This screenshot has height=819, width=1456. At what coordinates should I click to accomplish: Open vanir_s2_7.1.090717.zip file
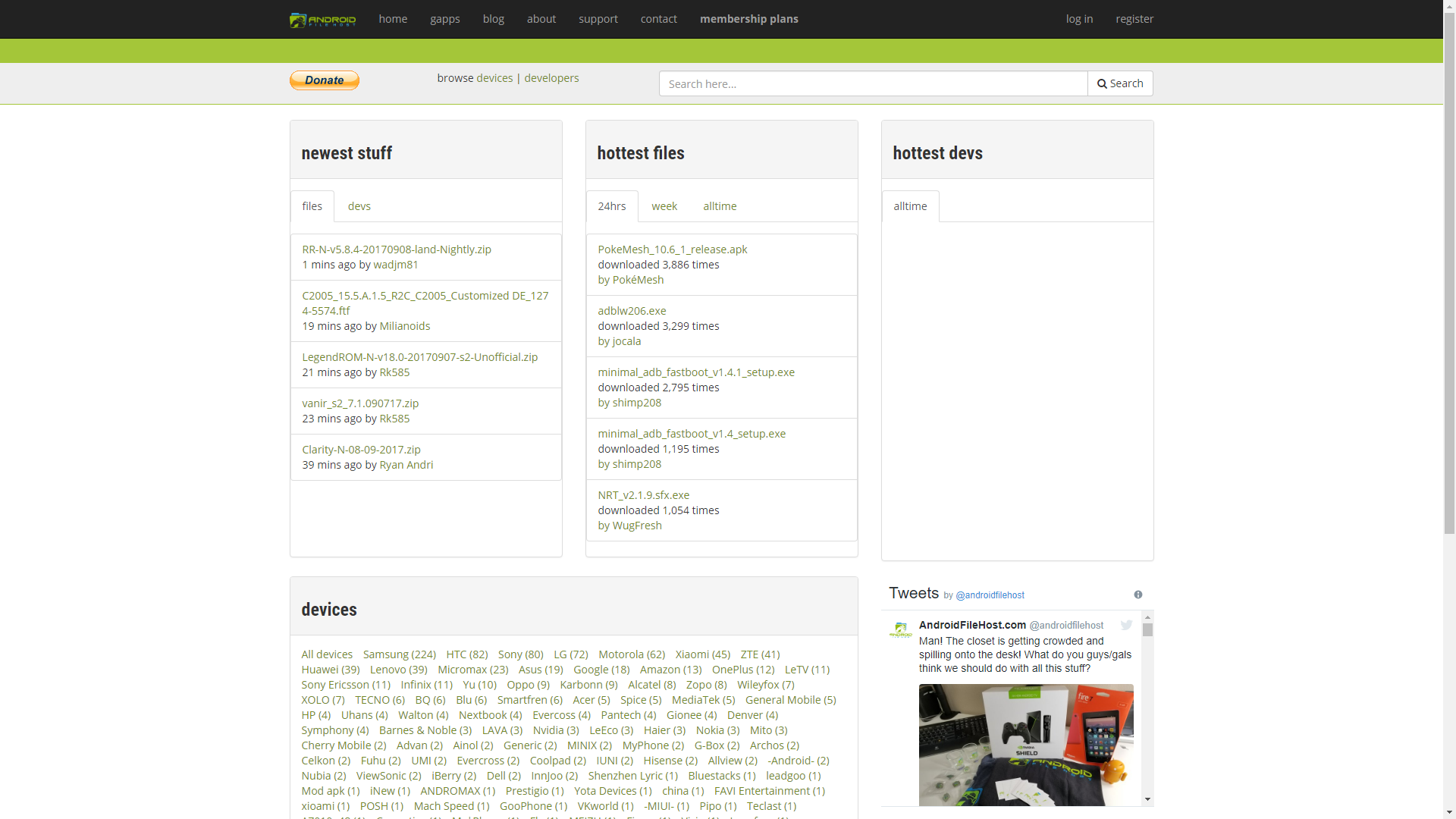[x=360, y=403]
